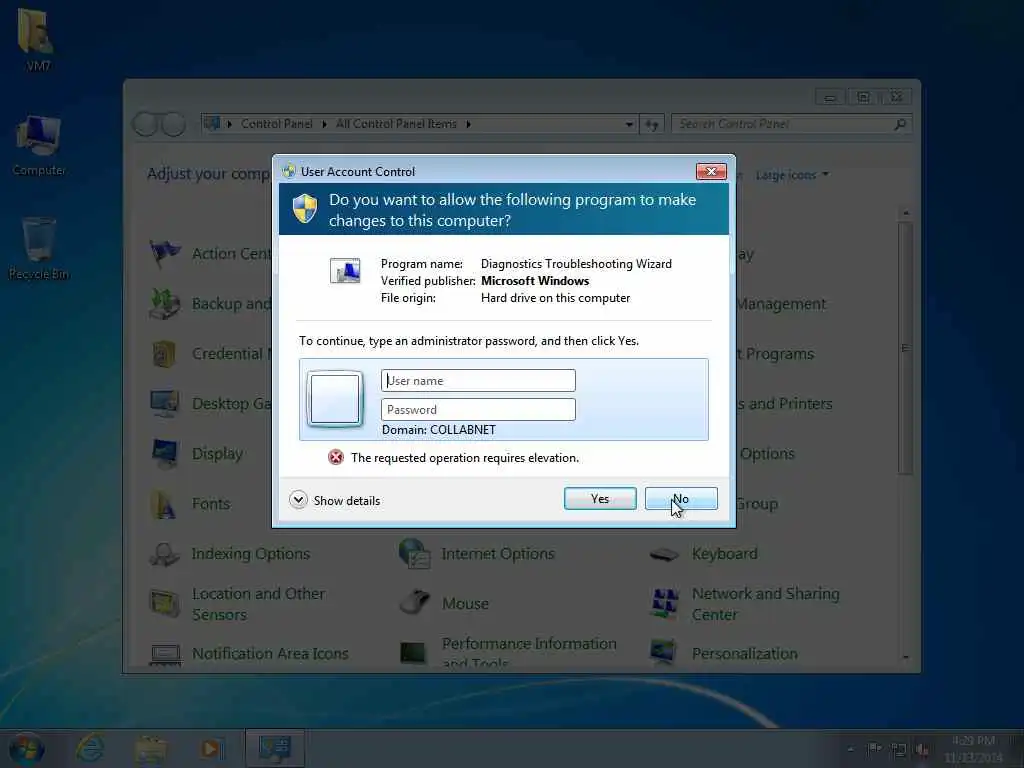Image resolution: width=1024 pixels, height=768 pixels.
Task: Focus the User name field
Action: tap(478, 381)
